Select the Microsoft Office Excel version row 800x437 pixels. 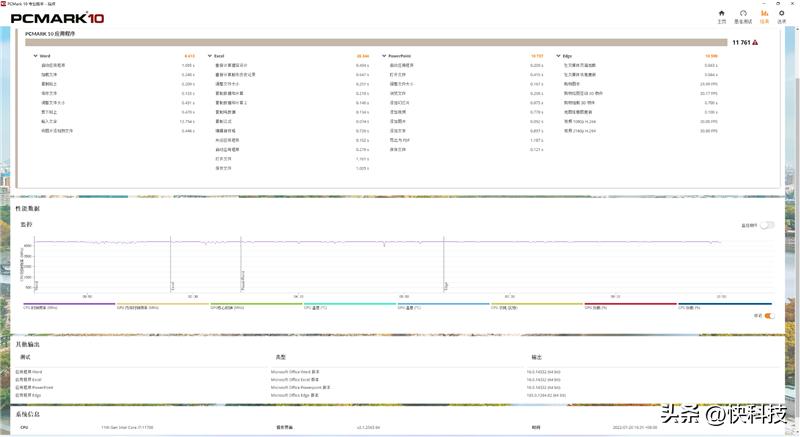[398, 380]
